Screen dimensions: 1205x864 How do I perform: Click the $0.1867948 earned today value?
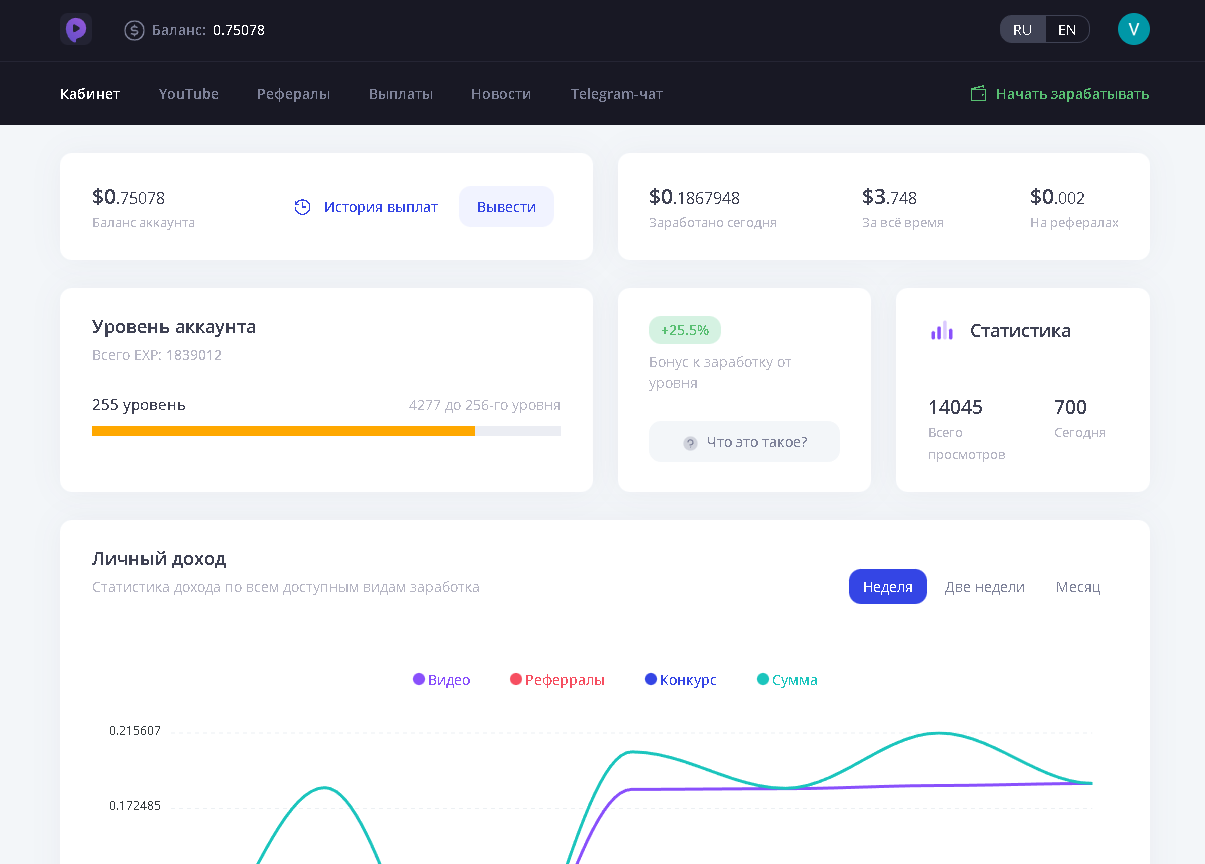(694, 197)
